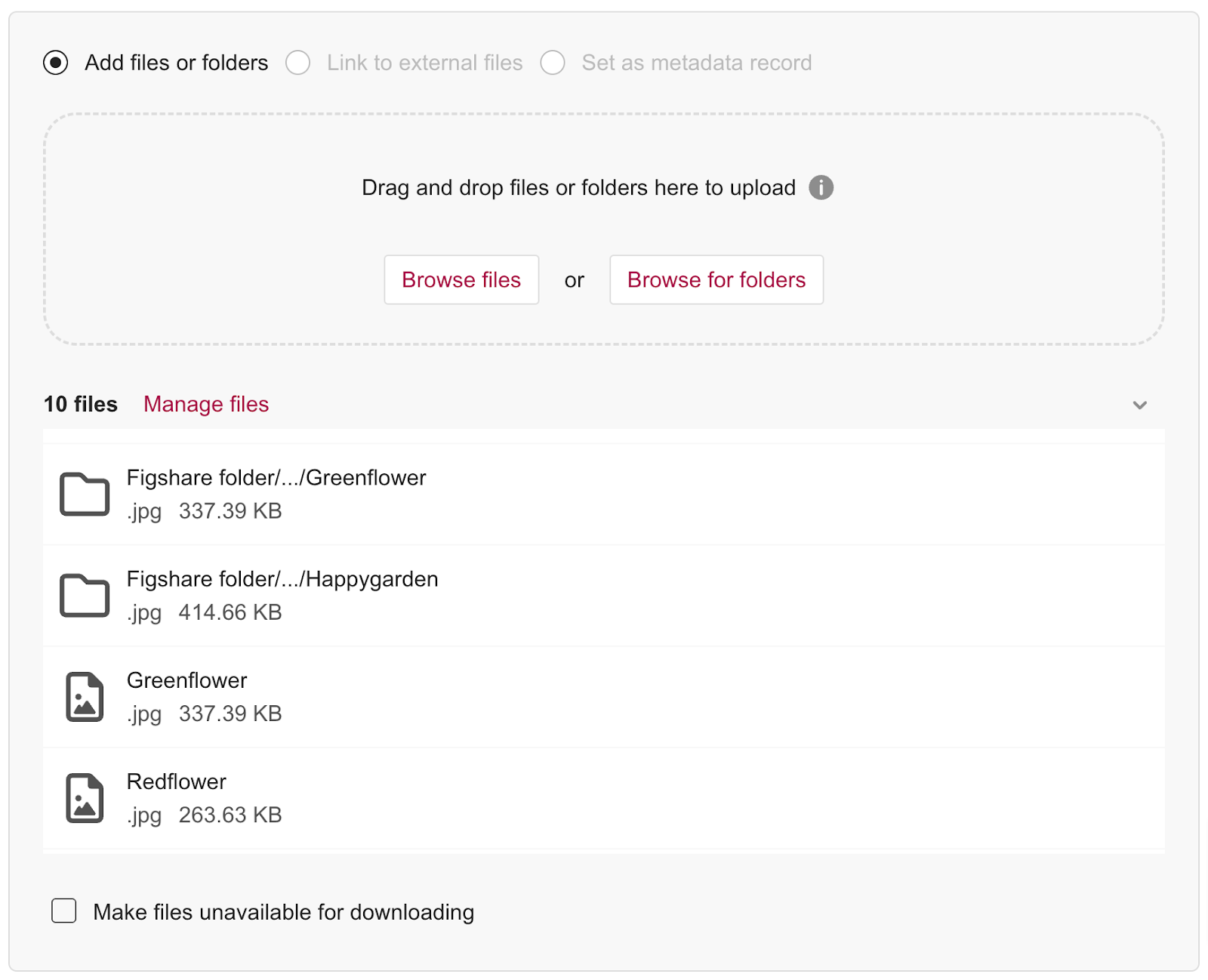Screen dimensions: 1208x980
Task: Click the Greenflower folder icon
Action: (85, 495)
